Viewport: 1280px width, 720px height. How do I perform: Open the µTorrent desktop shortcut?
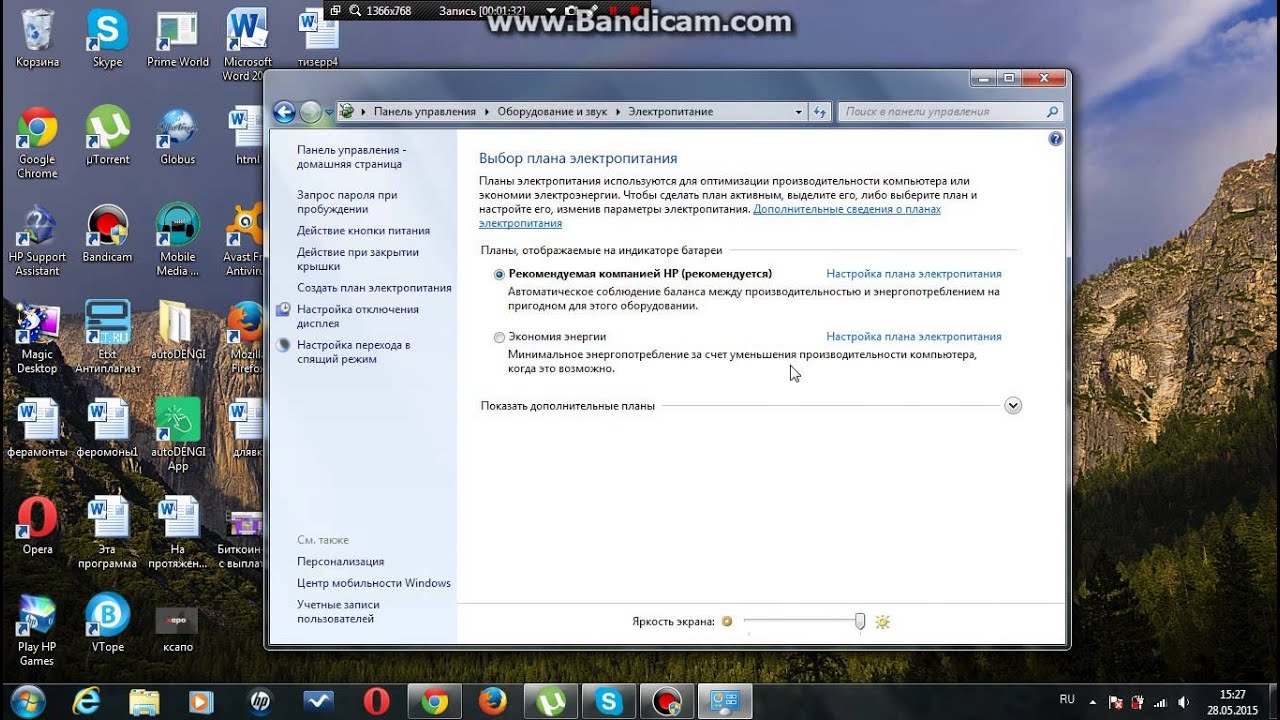pyautogui.click(x=107, y=136)
